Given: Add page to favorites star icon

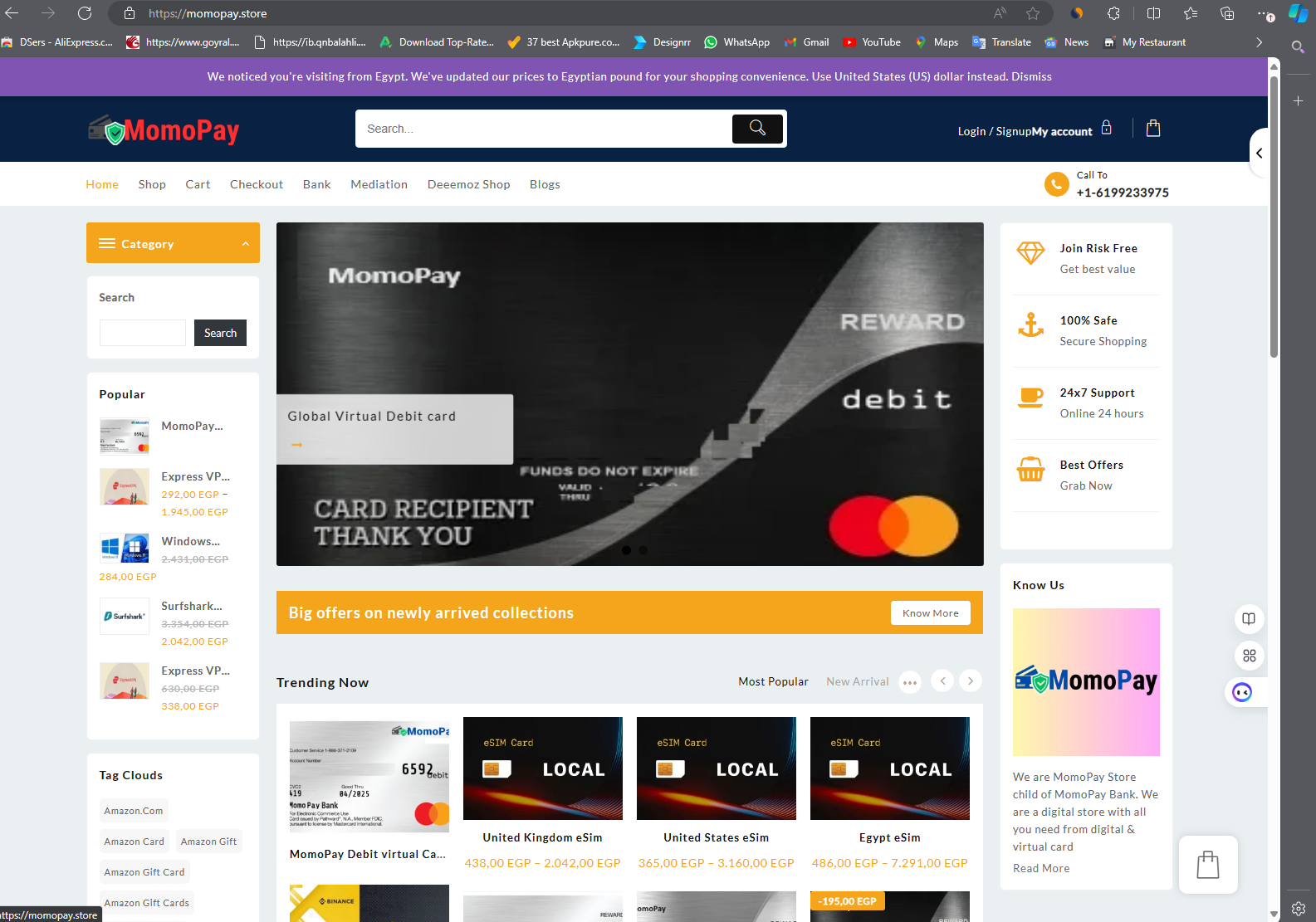Looking at the screenshot, I should pos(1033,13).
